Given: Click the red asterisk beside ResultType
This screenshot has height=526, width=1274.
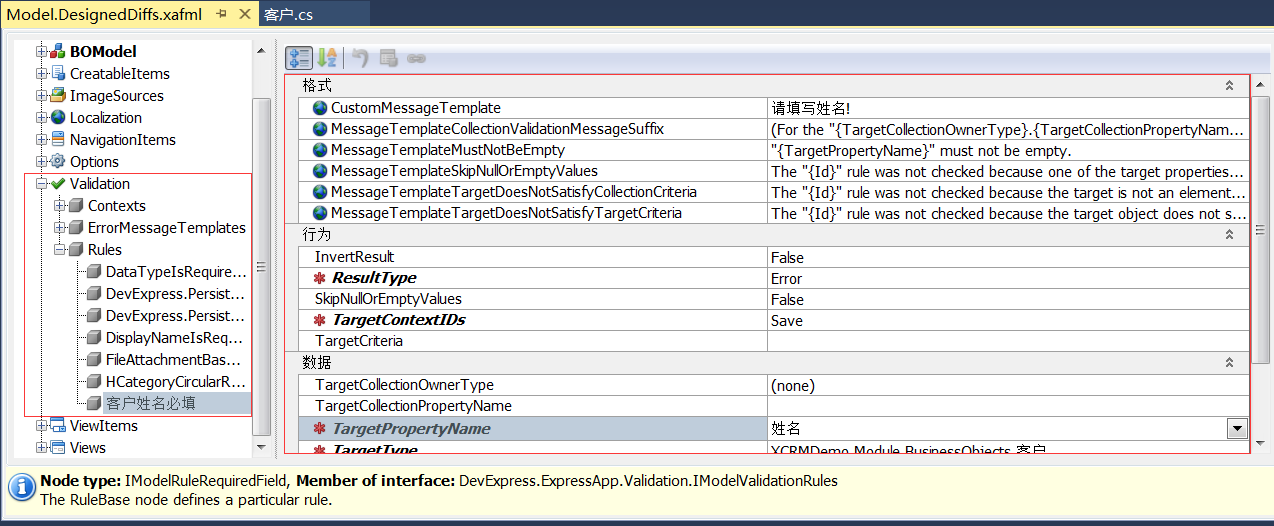Looking at the screenshot, I should click(x=320, y=278).
